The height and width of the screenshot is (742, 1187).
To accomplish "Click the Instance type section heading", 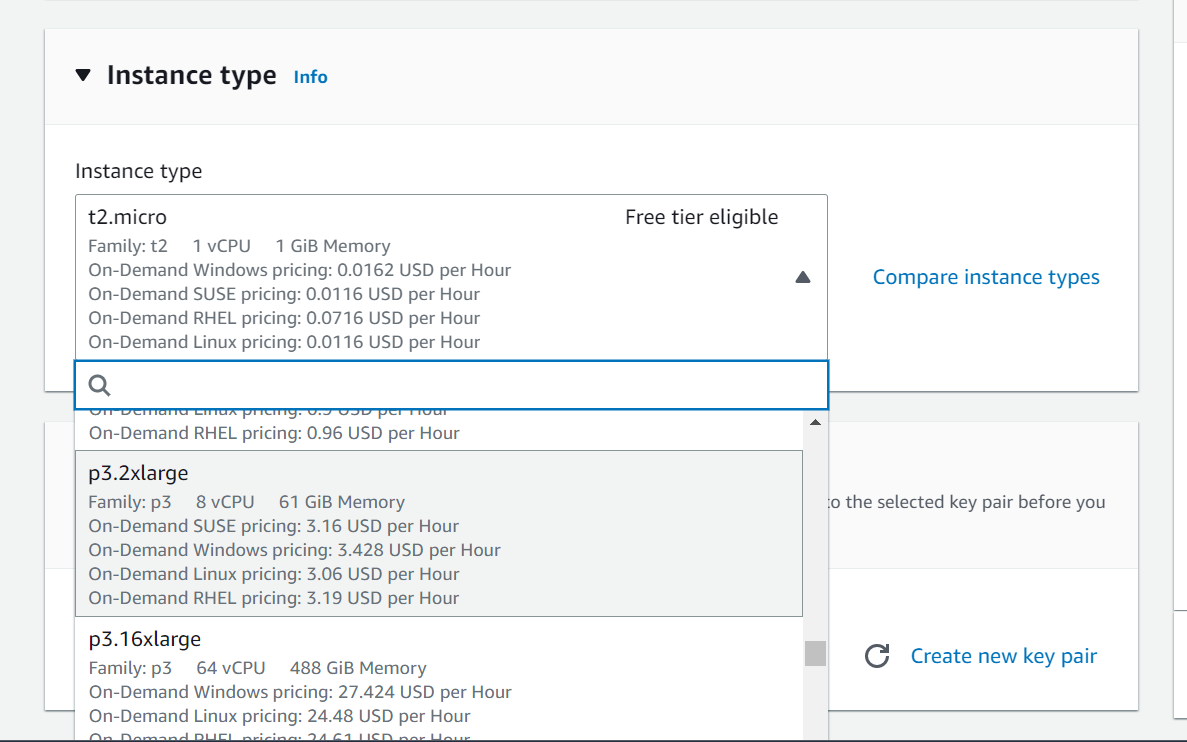I will (x=192, y=75).
